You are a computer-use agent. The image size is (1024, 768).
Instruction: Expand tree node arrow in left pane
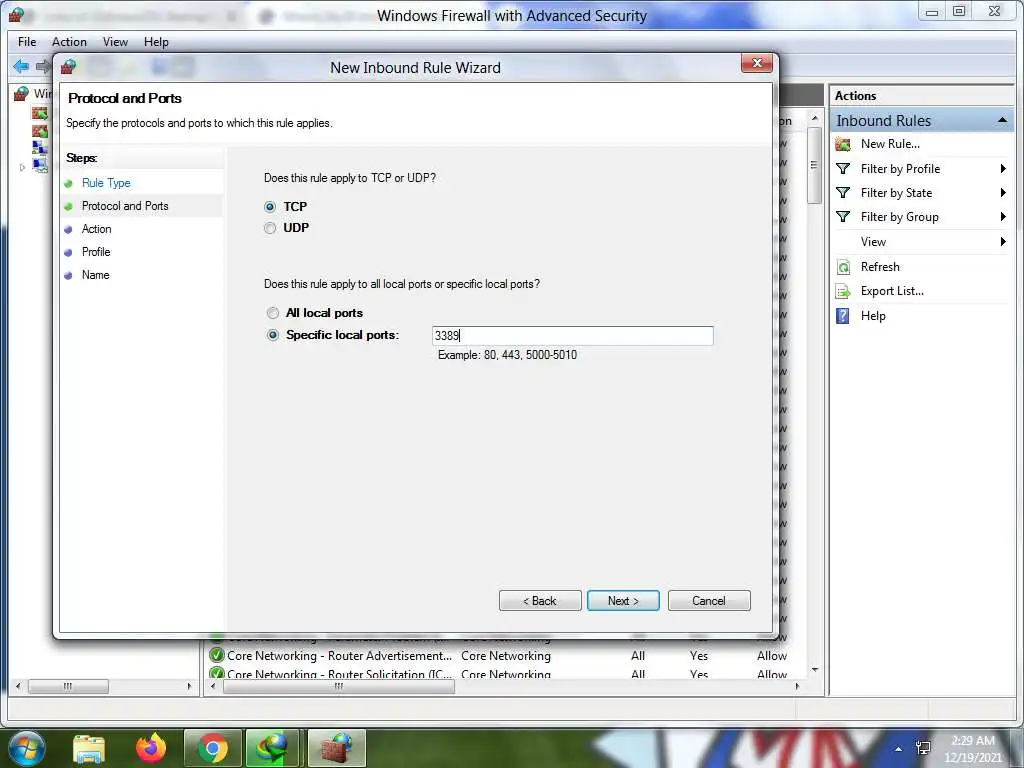pos(22,168)
